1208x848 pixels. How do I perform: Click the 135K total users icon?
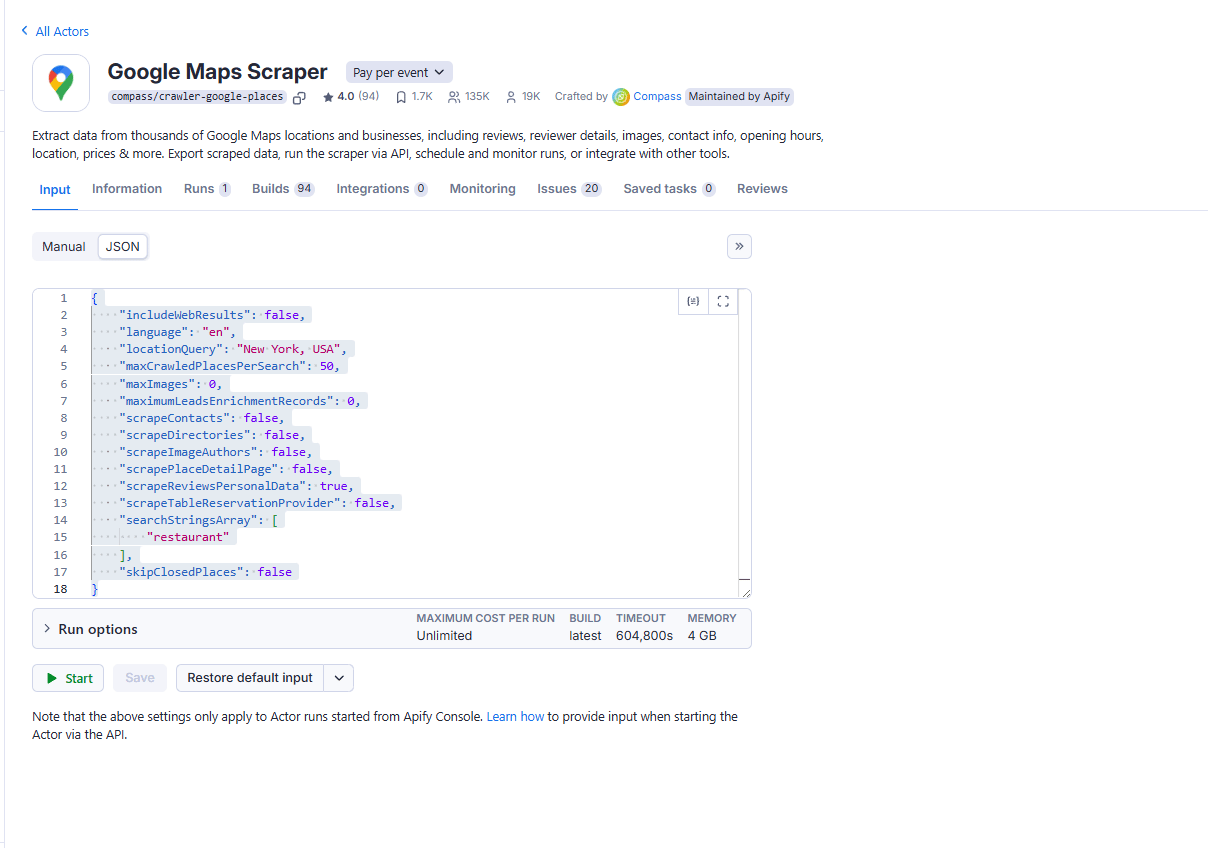pyautogui.click(x=454, y=97)
